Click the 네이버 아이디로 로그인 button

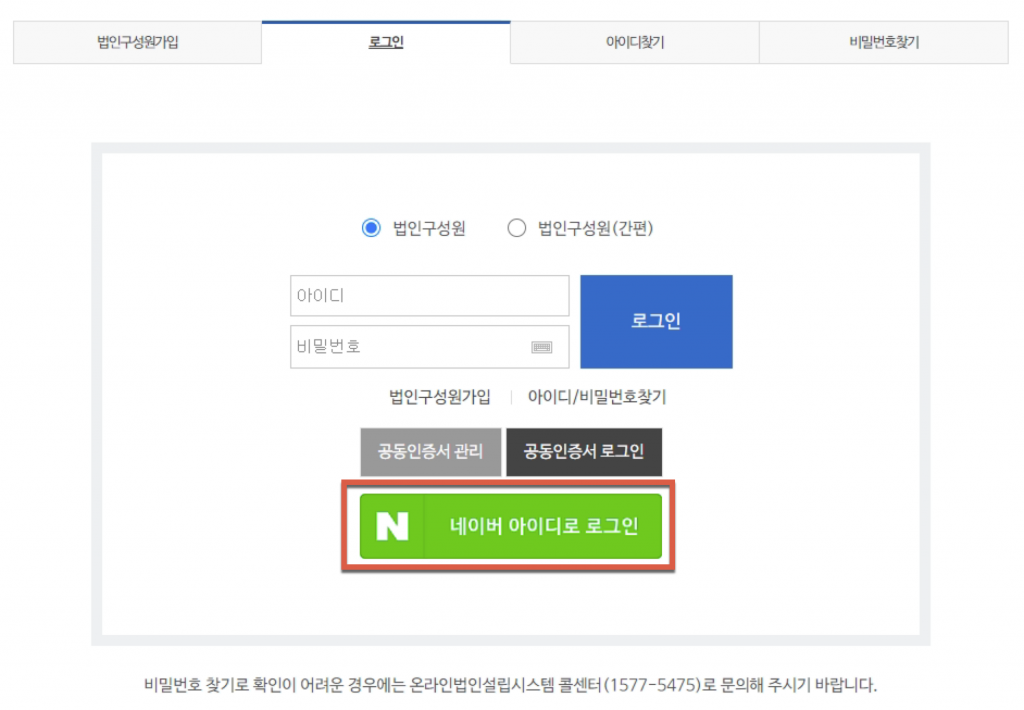511,526
